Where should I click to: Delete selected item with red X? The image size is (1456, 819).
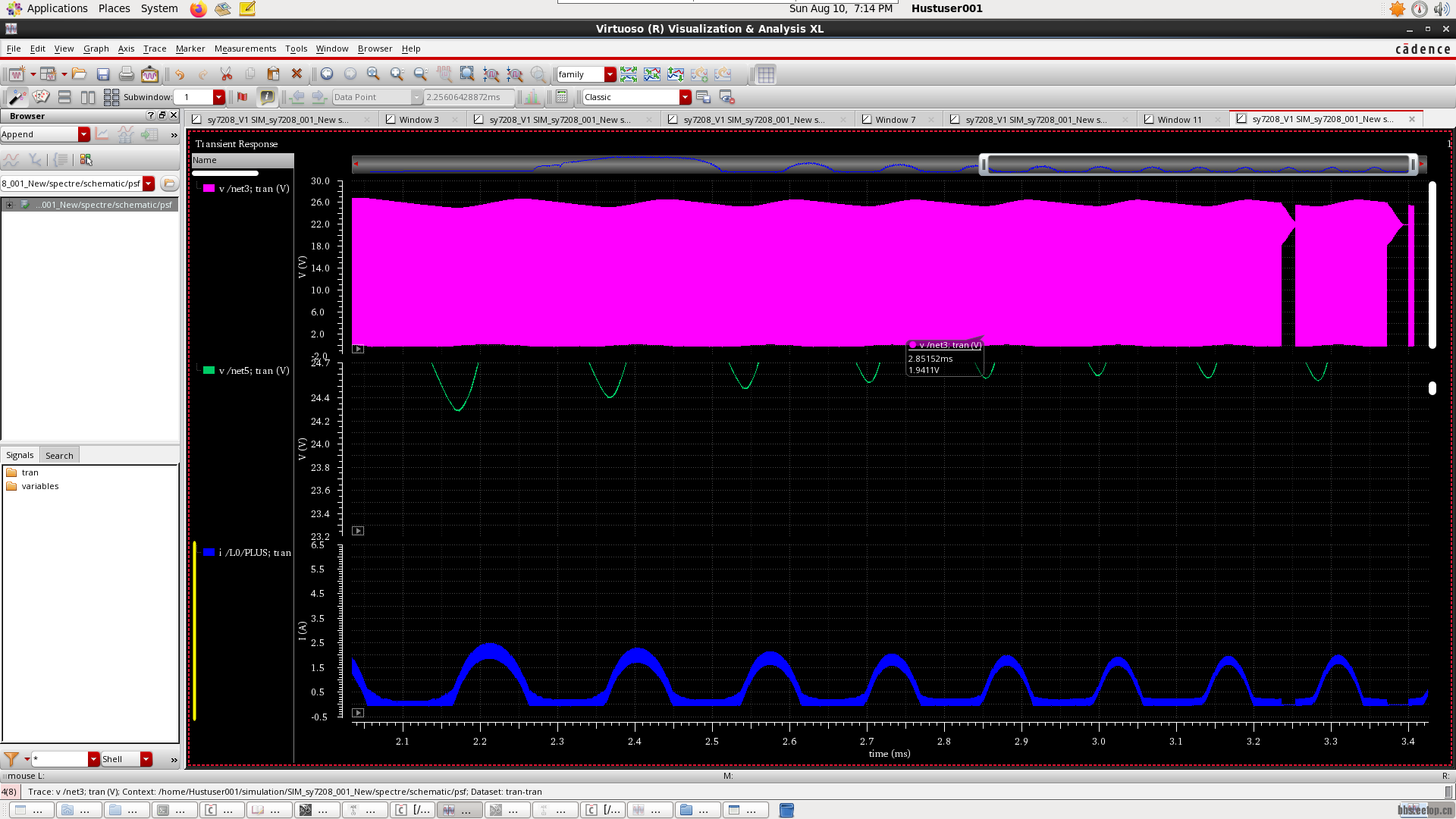coord(297,74)
